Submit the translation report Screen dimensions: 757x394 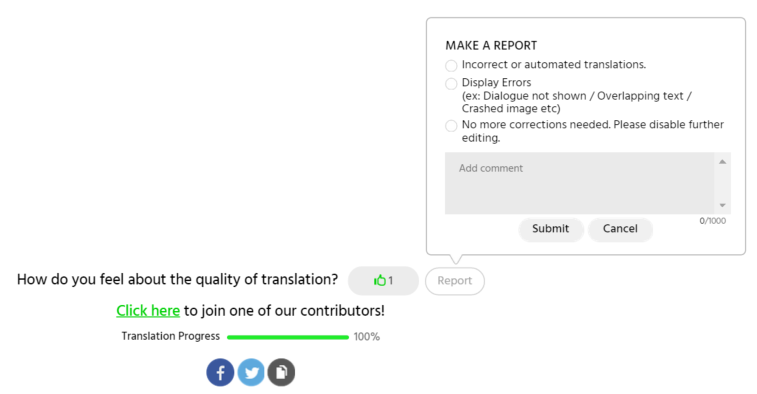coord(551,229)
